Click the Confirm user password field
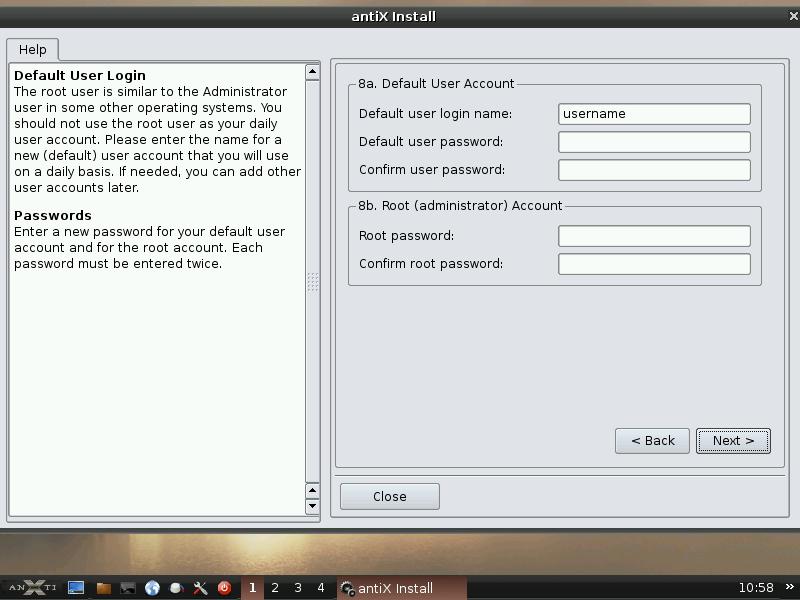The height and width of the screenshot is (600, 800). point(654,170)
